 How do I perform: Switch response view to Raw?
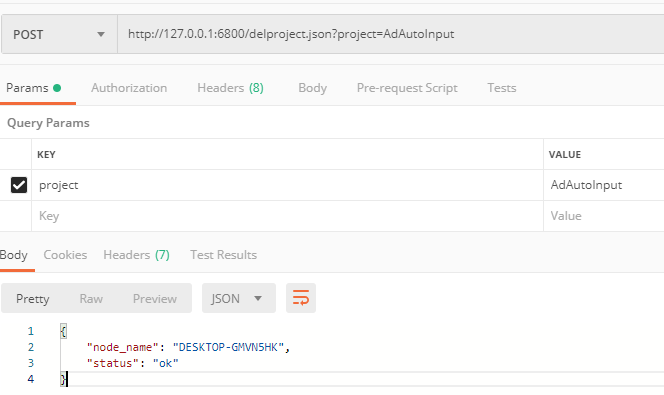click(91, 299)
